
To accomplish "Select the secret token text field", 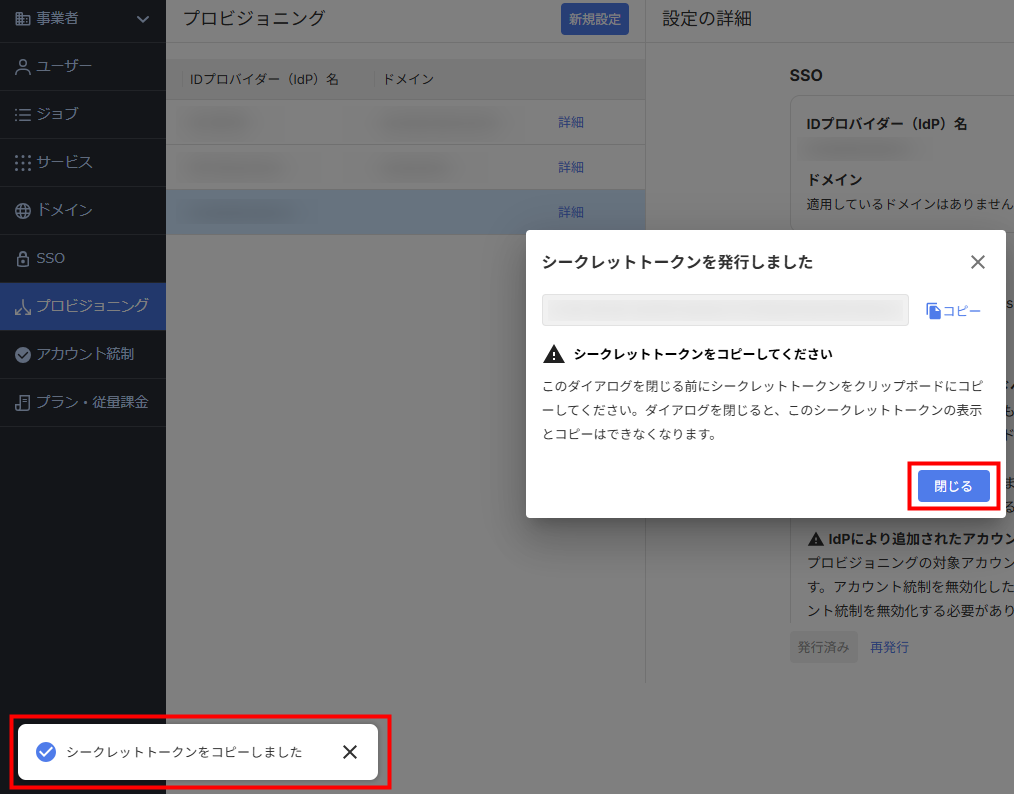I will (x=725, y=310).
